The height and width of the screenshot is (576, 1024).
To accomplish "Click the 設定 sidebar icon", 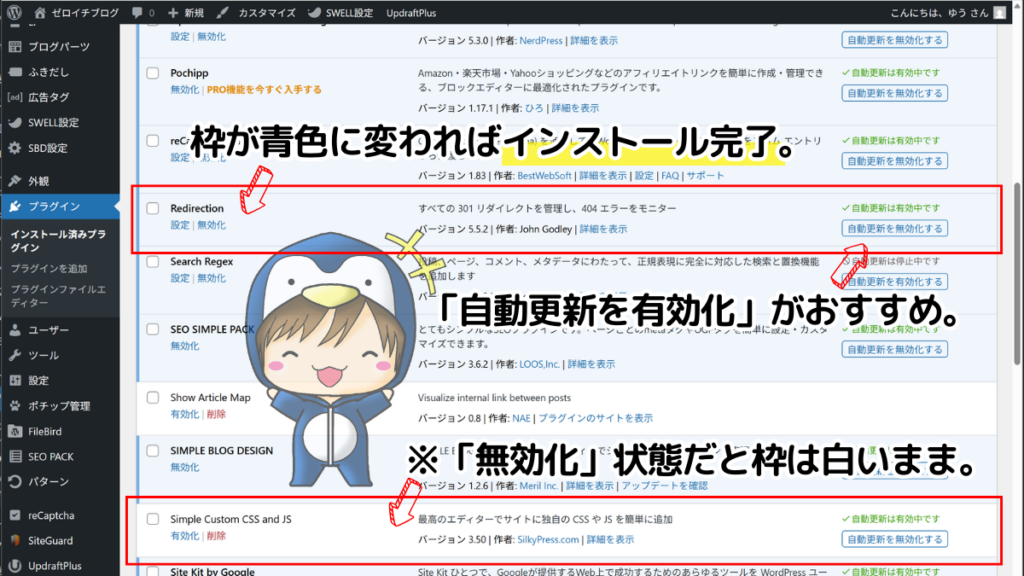I will (x=15, y=381).
